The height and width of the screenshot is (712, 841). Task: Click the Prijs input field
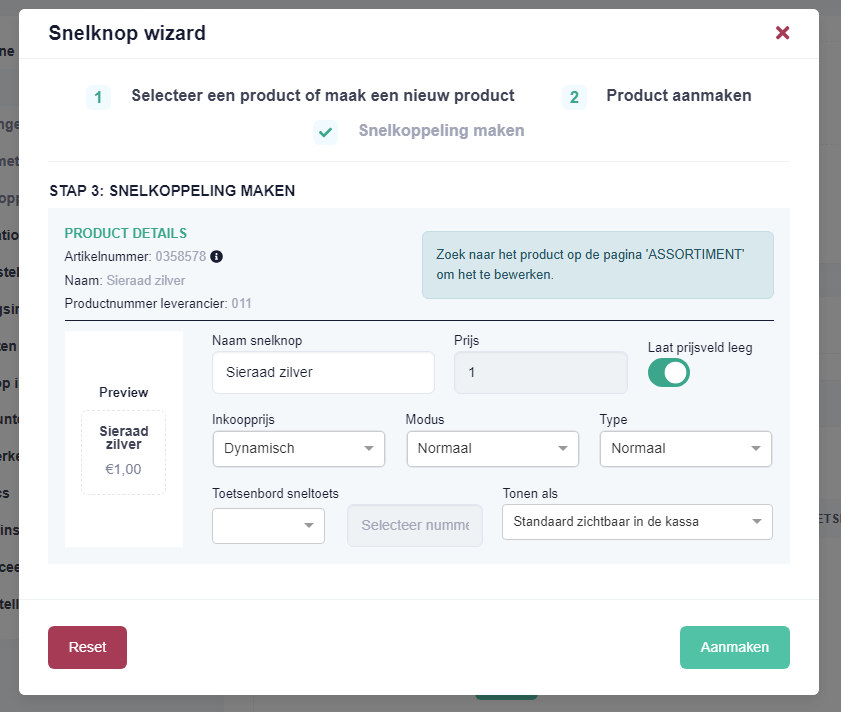541,372
